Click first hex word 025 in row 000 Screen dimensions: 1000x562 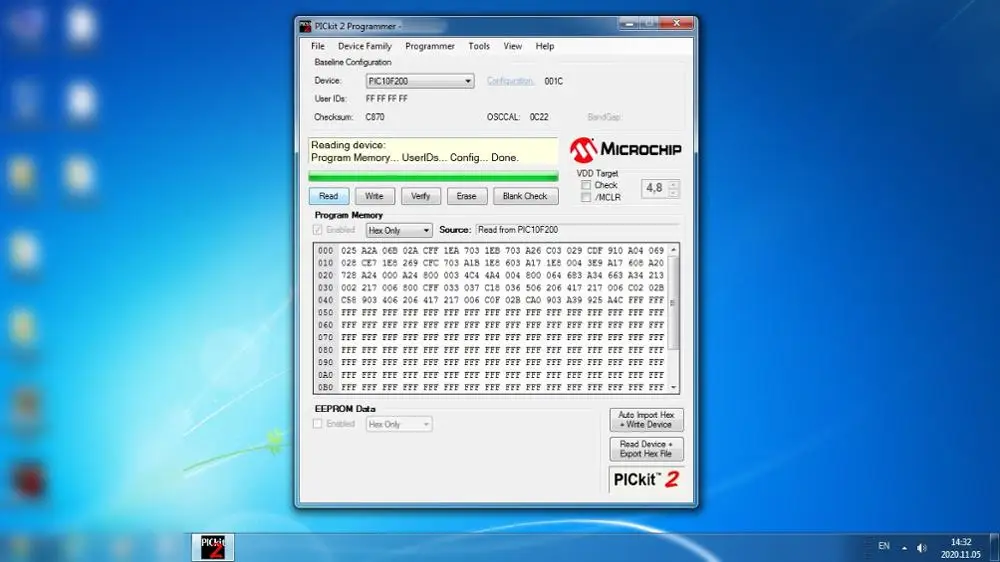[x=348, y=251]
